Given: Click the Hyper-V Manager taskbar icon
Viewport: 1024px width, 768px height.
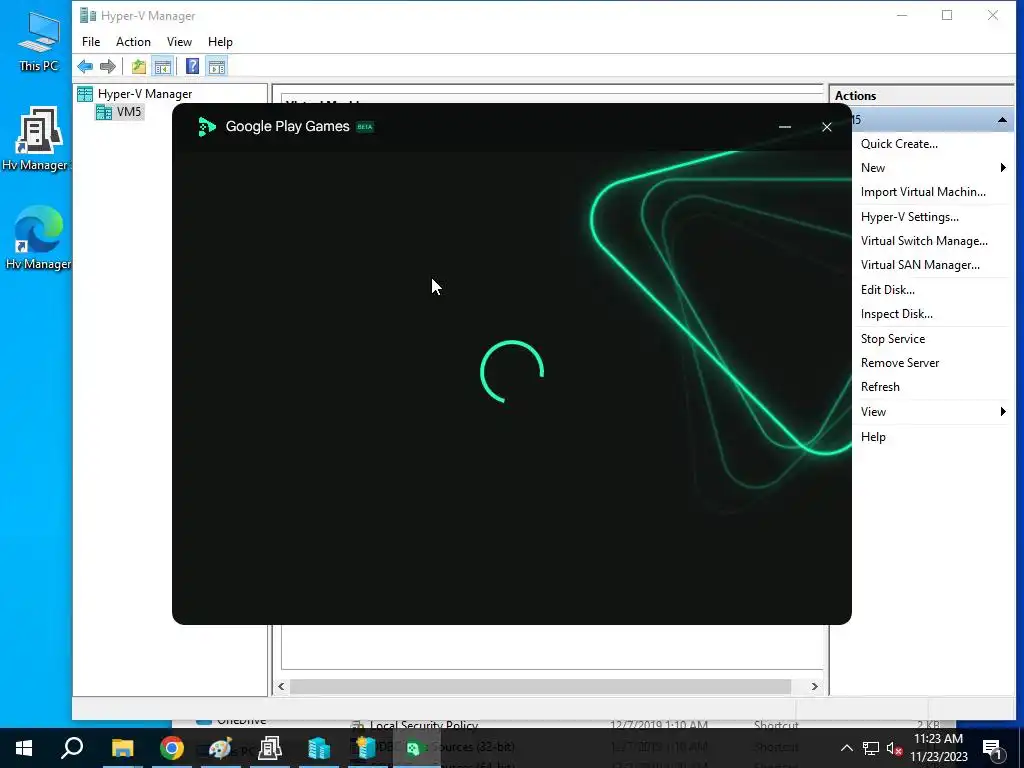Looking at the screenshot, I should pos(319,748).
